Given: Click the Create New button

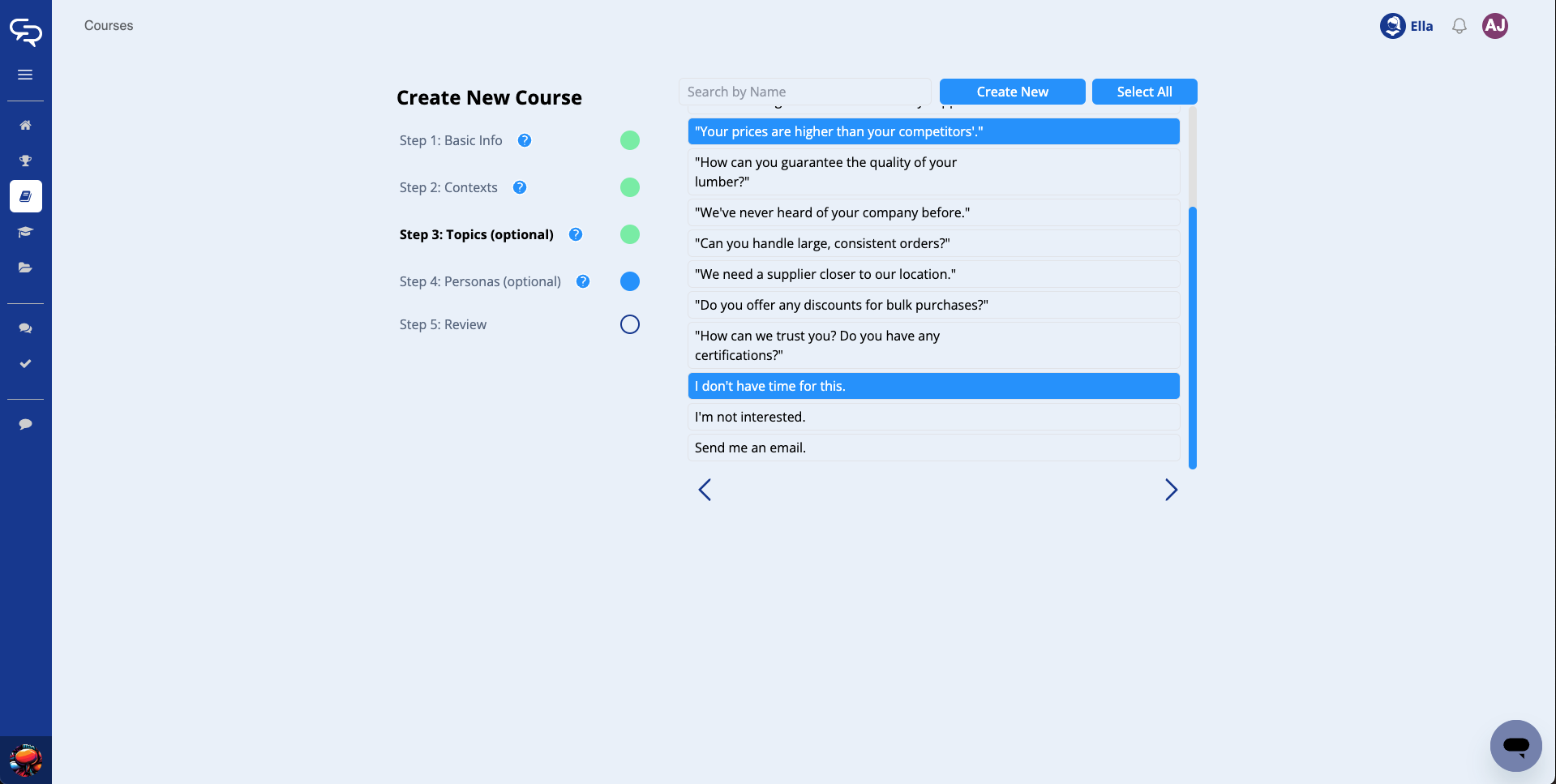Looking at the screenshot, I should pyautogui.click(x=1012, y=92).
